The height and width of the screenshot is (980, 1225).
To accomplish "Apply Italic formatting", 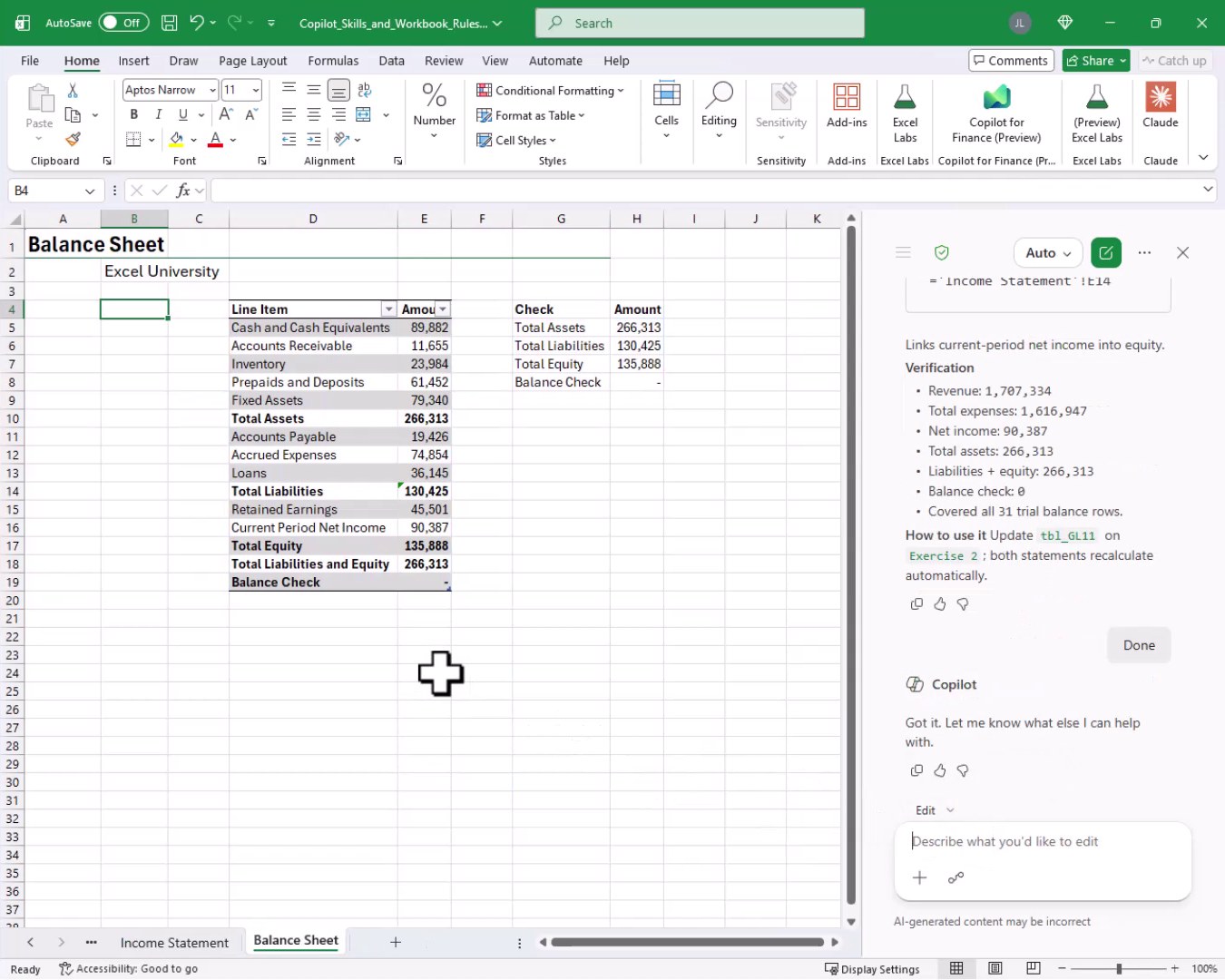I will [x=159, y=114].
